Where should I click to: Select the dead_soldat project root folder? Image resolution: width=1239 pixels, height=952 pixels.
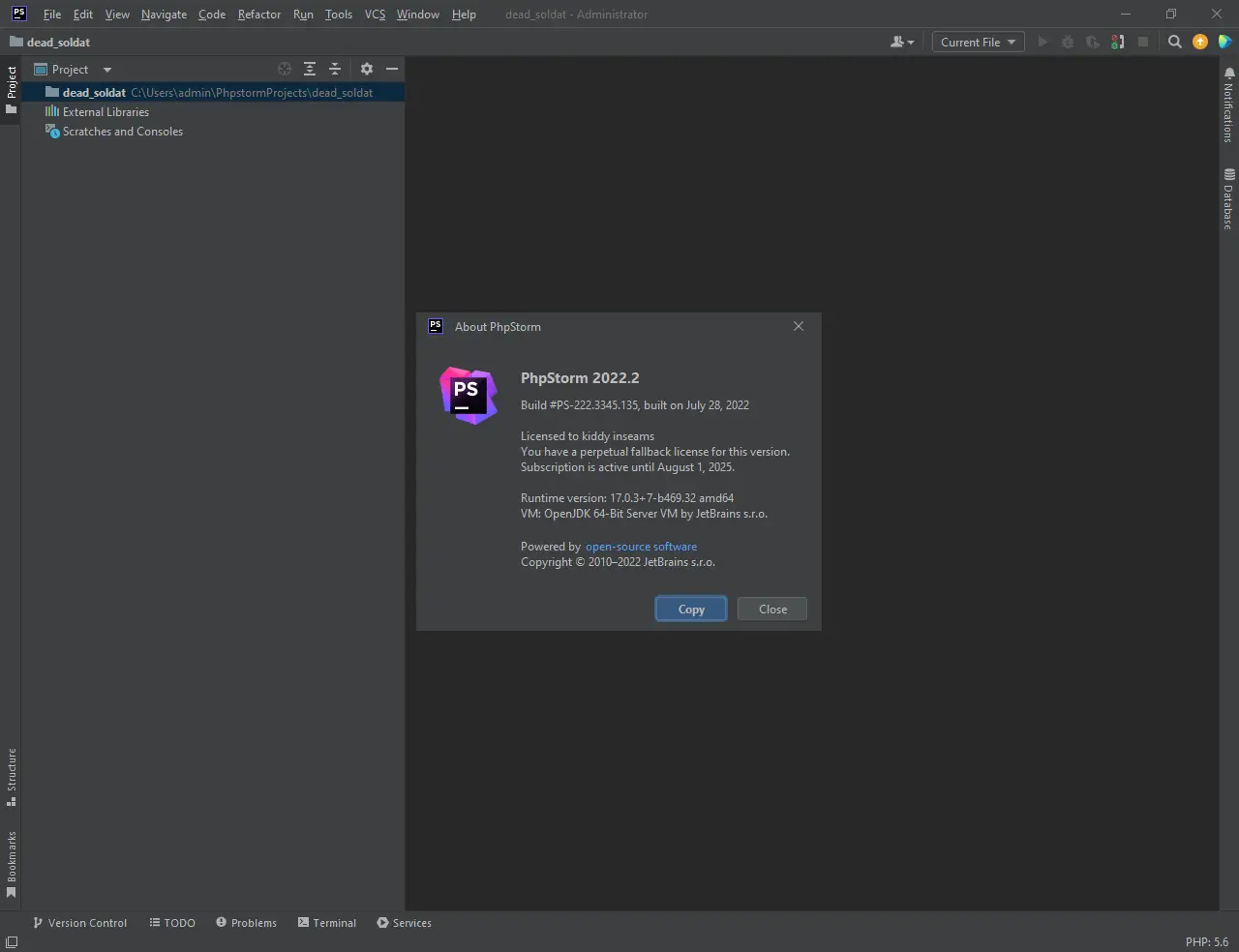tap(213, 93)
